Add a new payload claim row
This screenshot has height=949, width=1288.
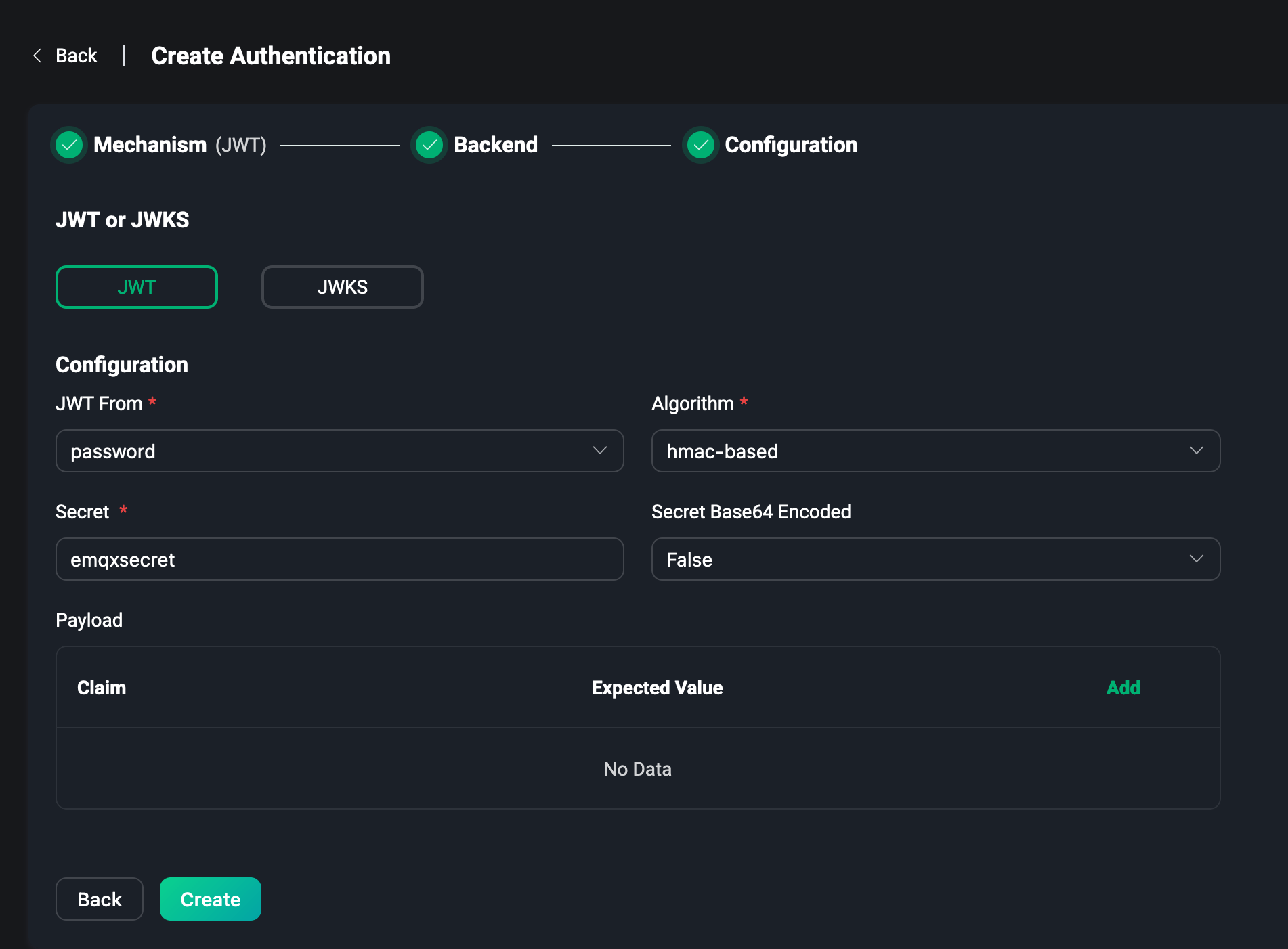1123,688
